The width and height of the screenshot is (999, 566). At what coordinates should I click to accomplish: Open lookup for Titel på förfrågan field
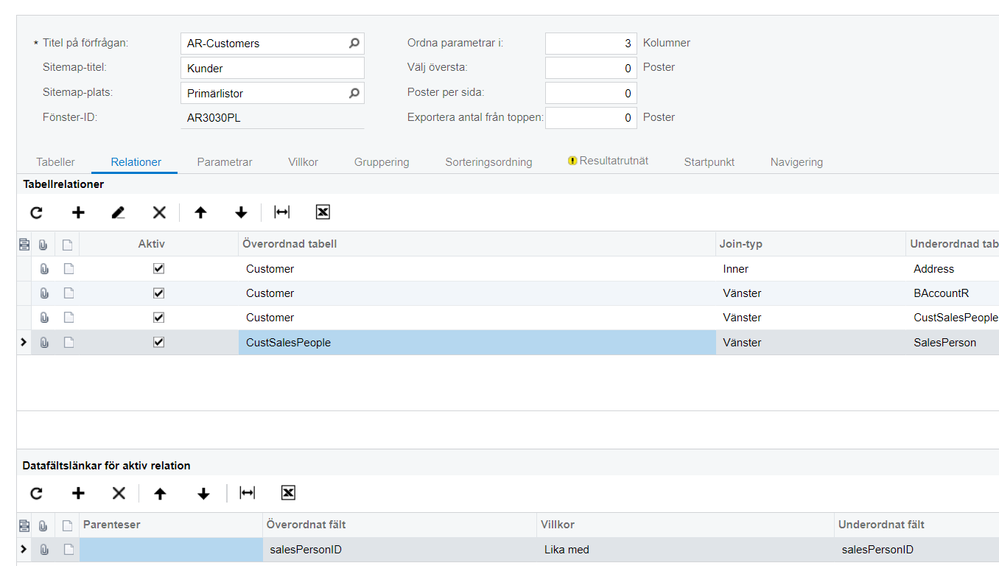(x=354, y=44)
